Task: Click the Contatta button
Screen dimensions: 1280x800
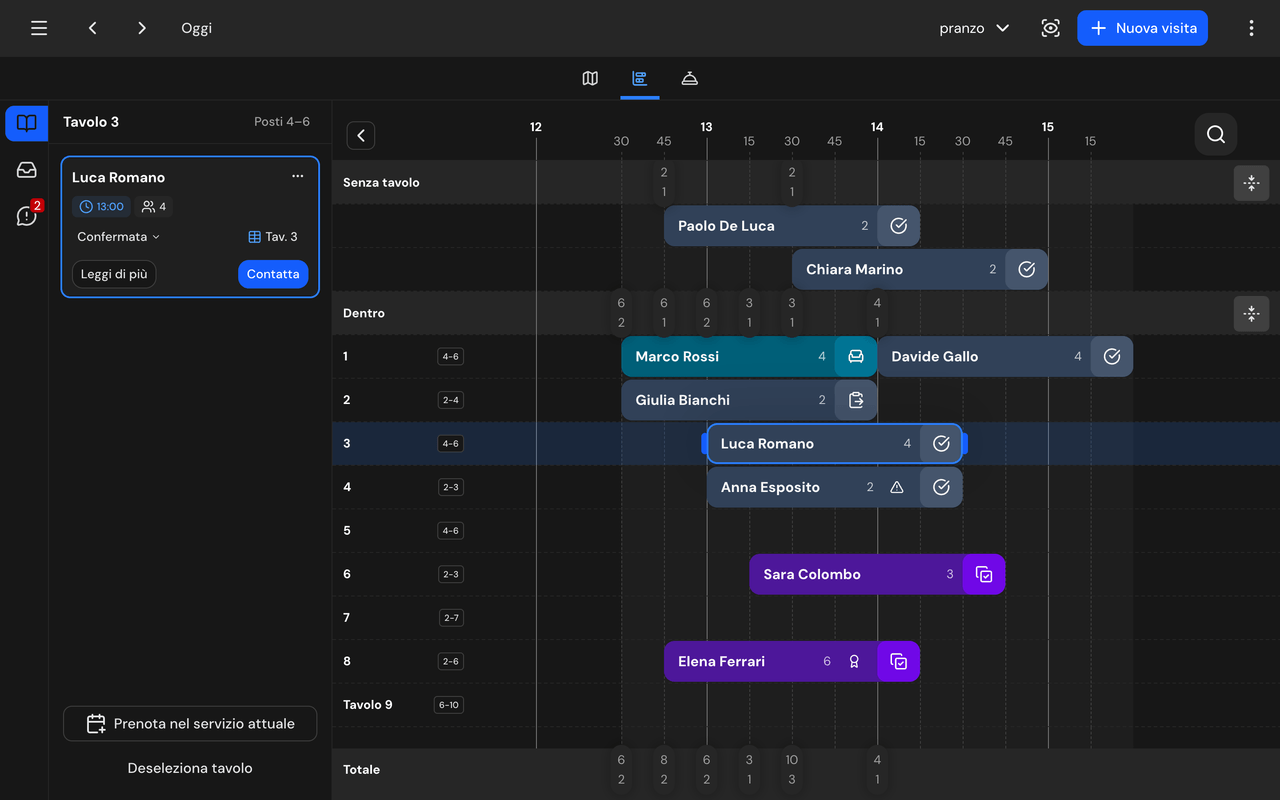Action: pyautogui.click(x=273, y=274)
